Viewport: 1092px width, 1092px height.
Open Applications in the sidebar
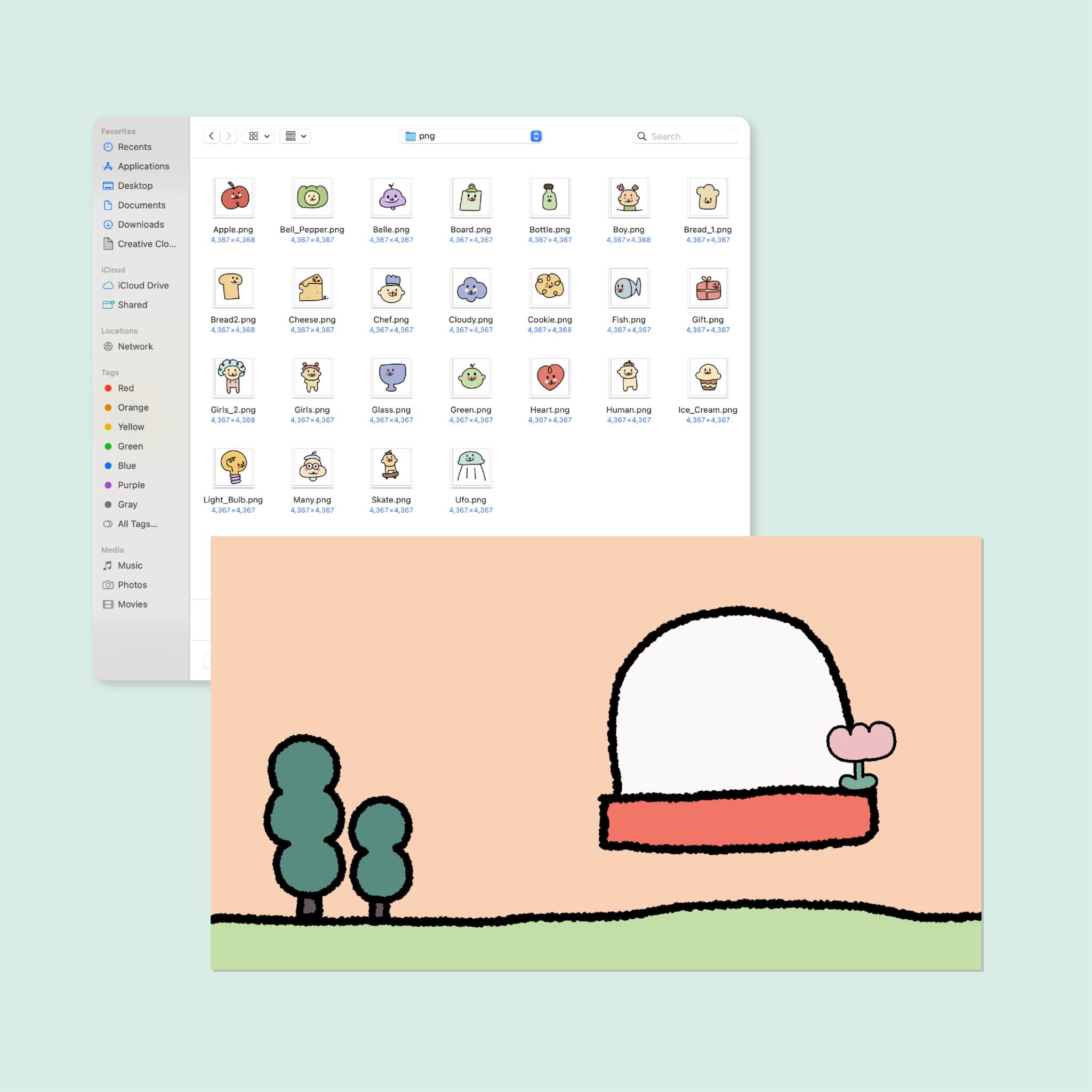(x=136, y=166)
